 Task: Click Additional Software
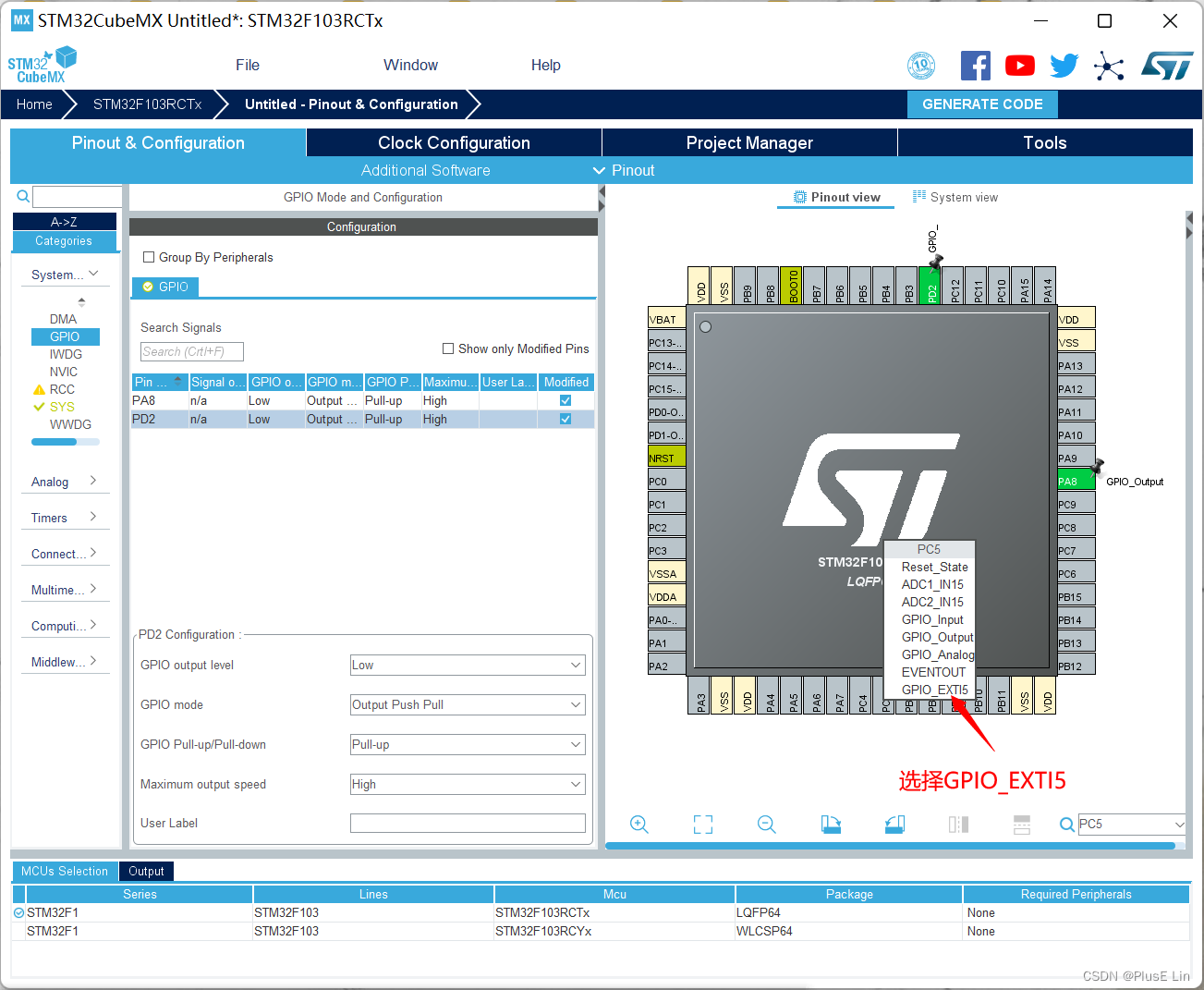[425, 170]
